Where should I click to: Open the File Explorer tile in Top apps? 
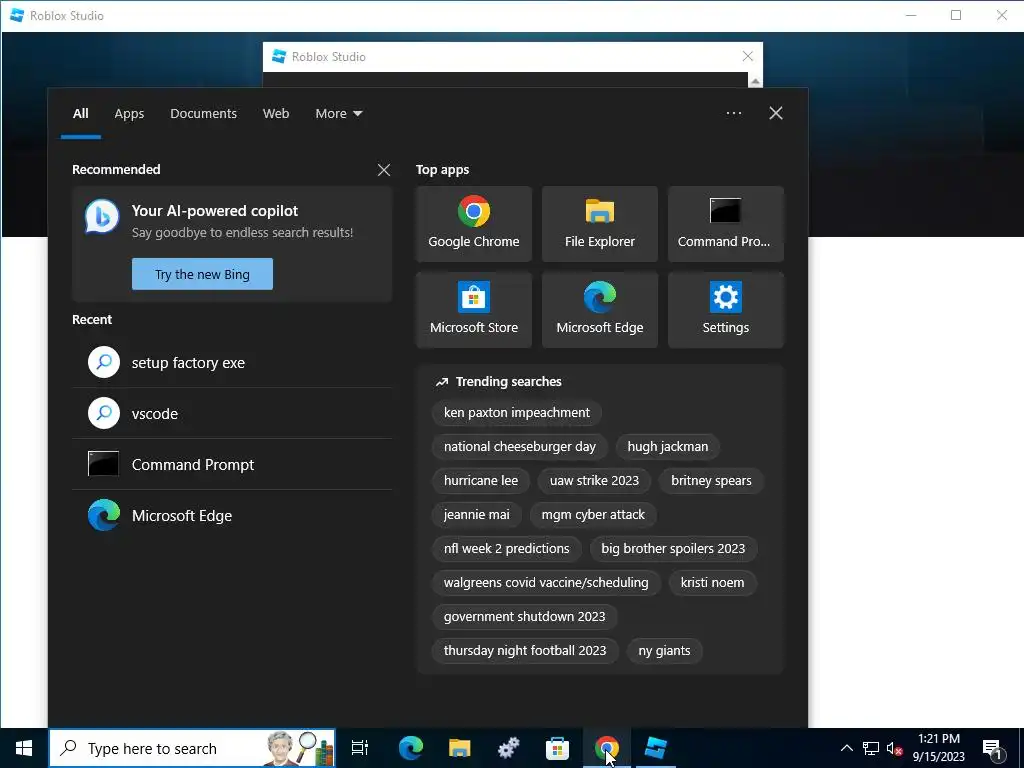pyautogui.click(x=600, y=224)
